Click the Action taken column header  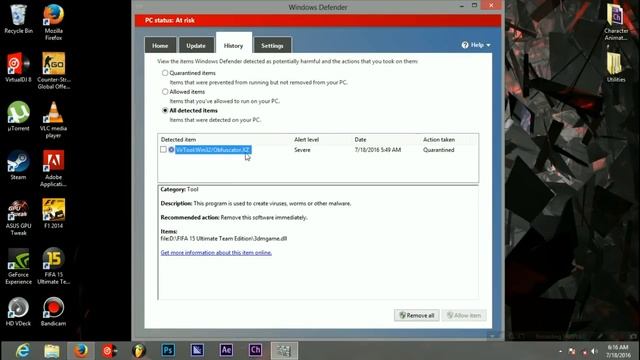coord(439,140)
